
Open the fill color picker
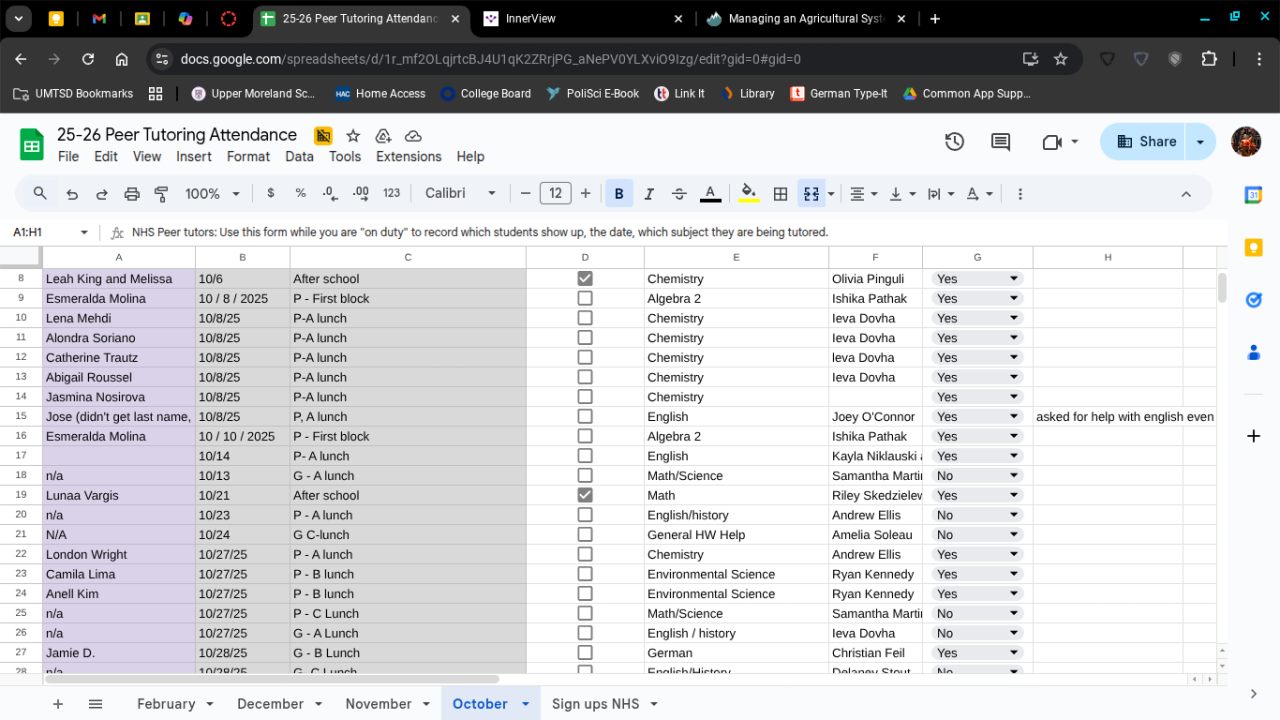point(748,194)
